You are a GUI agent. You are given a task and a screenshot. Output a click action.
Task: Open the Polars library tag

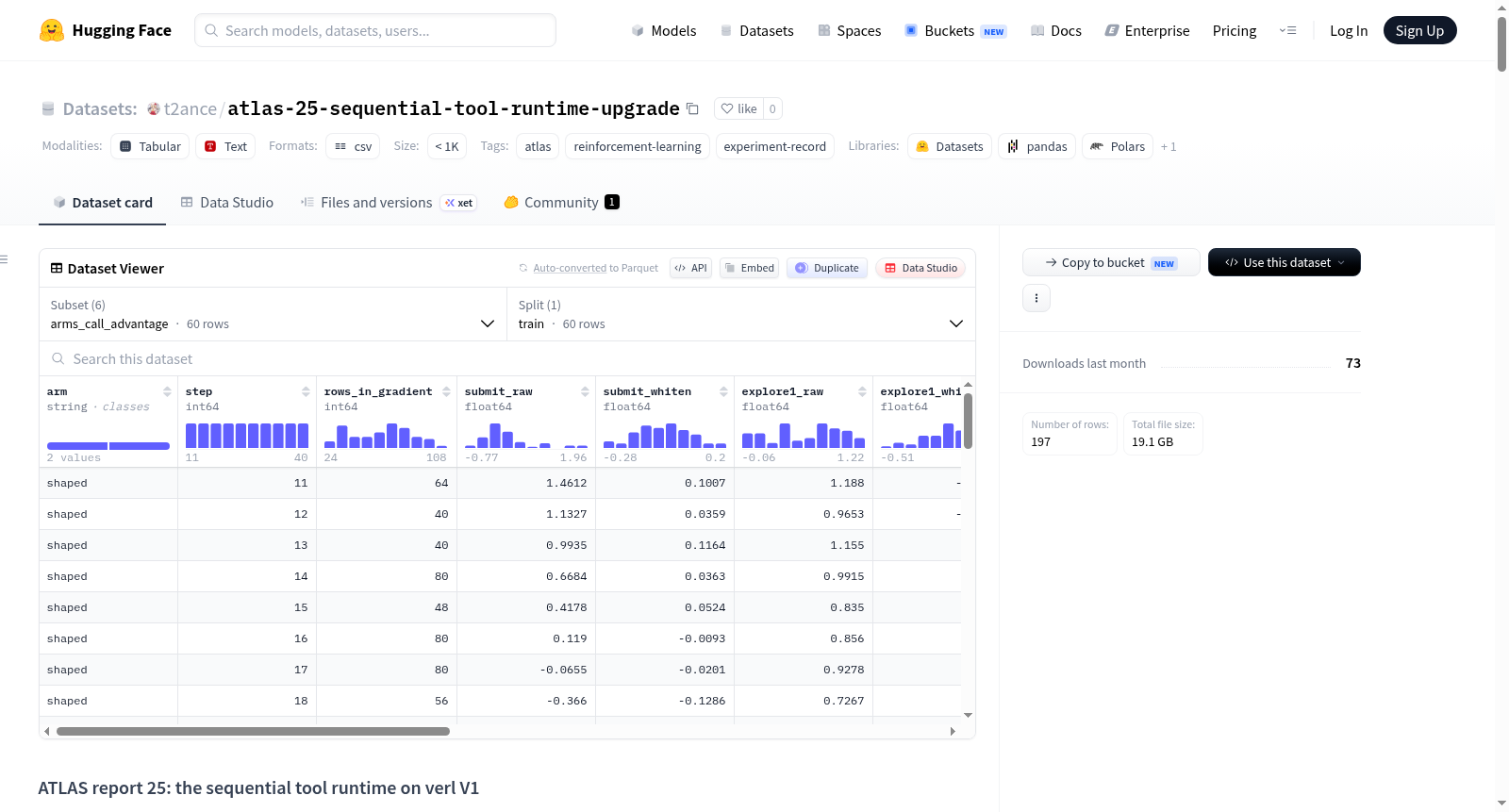coord(1118,146)
